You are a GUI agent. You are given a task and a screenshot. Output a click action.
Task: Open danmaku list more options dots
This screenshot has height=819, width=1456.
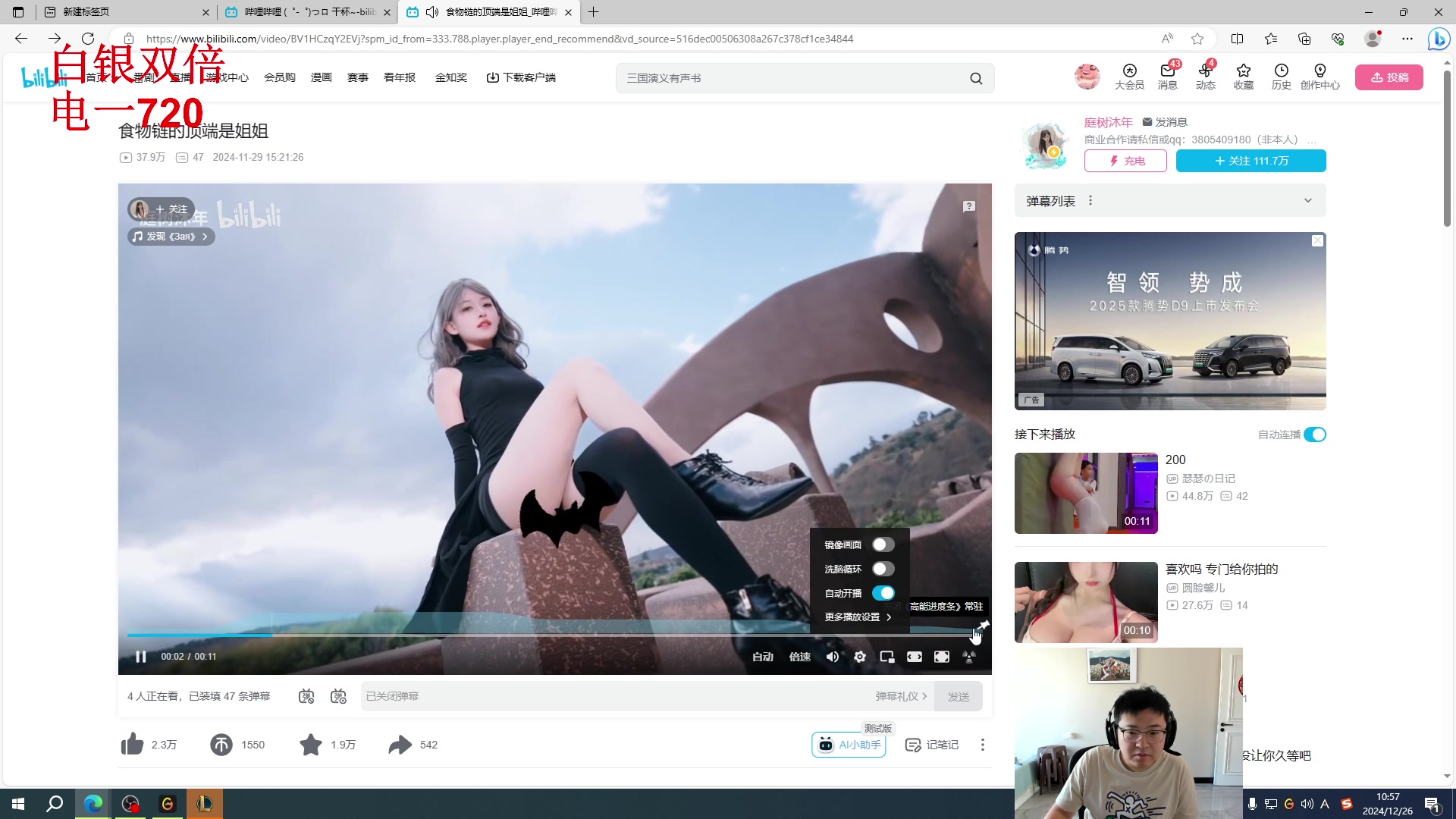point(1090,201)
